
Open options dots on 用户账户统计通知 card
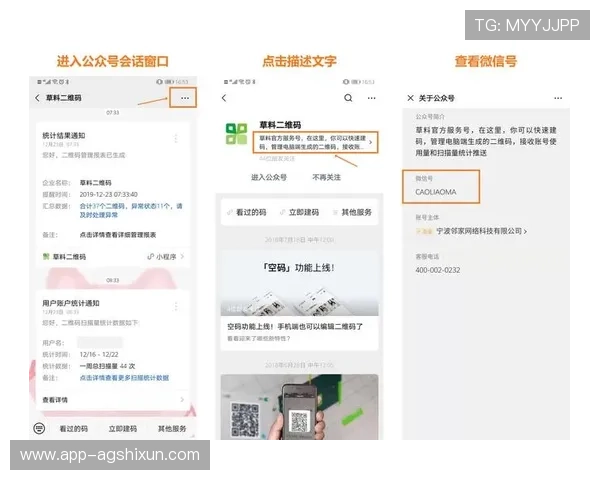pyautogui.click(x=176, y=306)
